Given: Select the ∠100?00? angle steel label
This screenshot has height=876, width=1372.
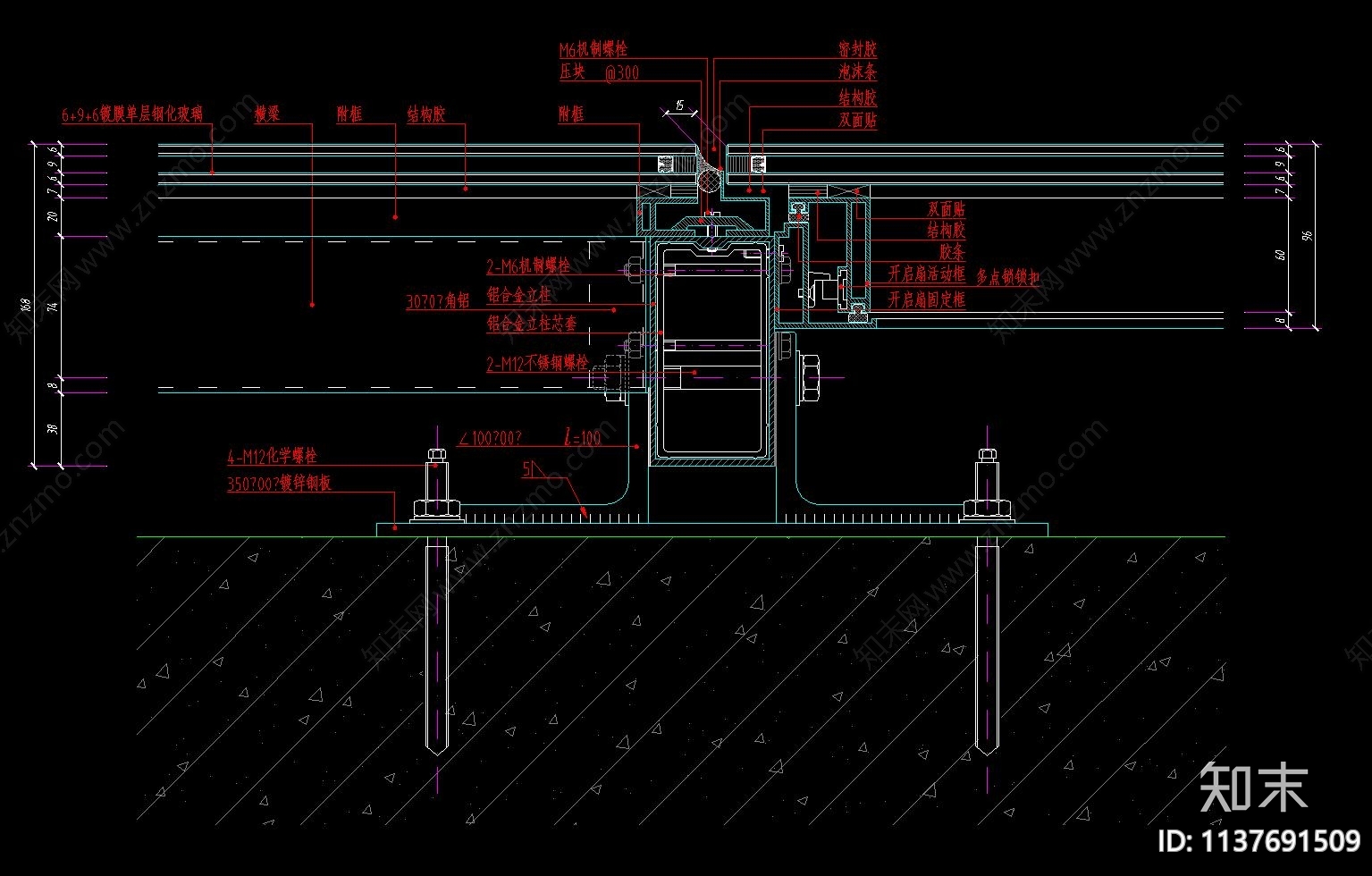Looking at the screenshot, I should pyautogui.click(x=490, y=439).
